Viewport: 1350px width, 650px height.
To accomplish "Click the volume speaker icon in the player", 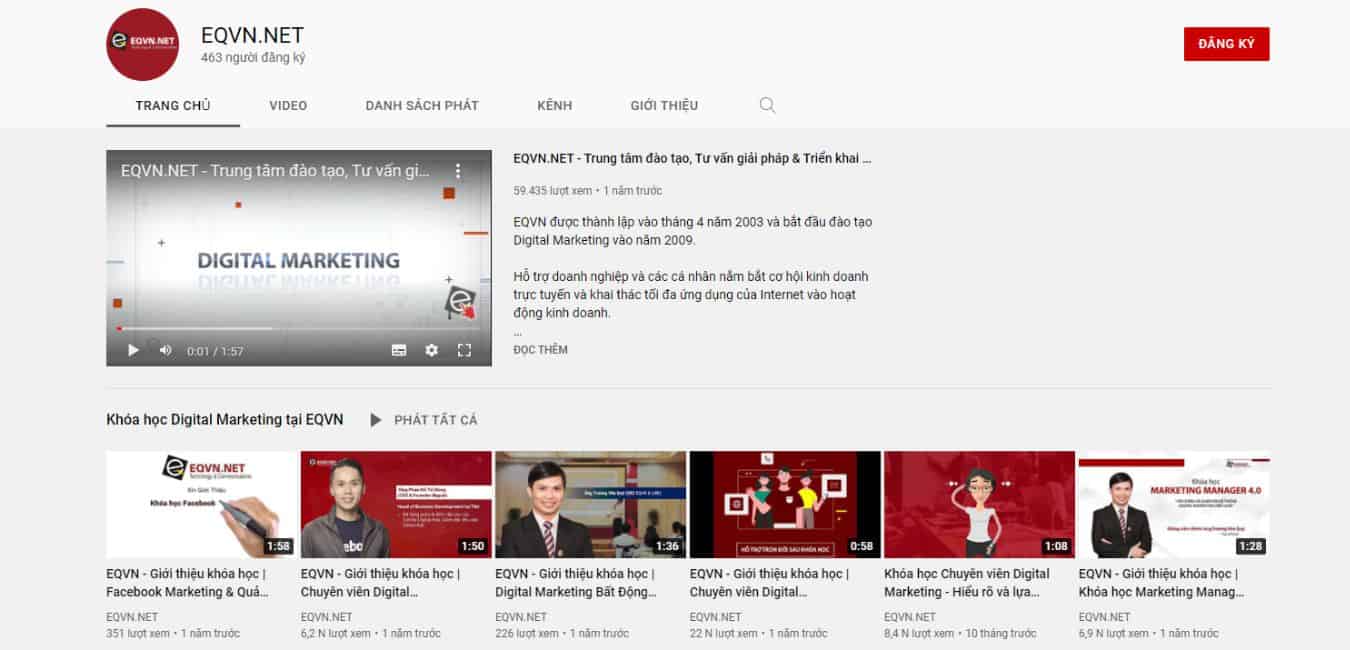I will tap(164, 350).
